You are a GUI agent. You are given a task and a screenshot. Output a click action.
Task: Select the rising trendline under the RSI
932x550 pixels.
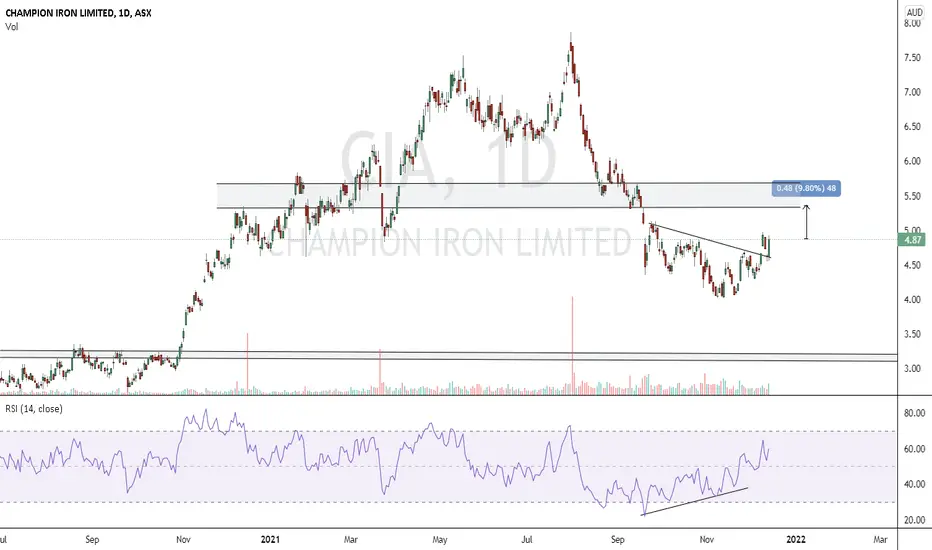[x=694, y=501]
